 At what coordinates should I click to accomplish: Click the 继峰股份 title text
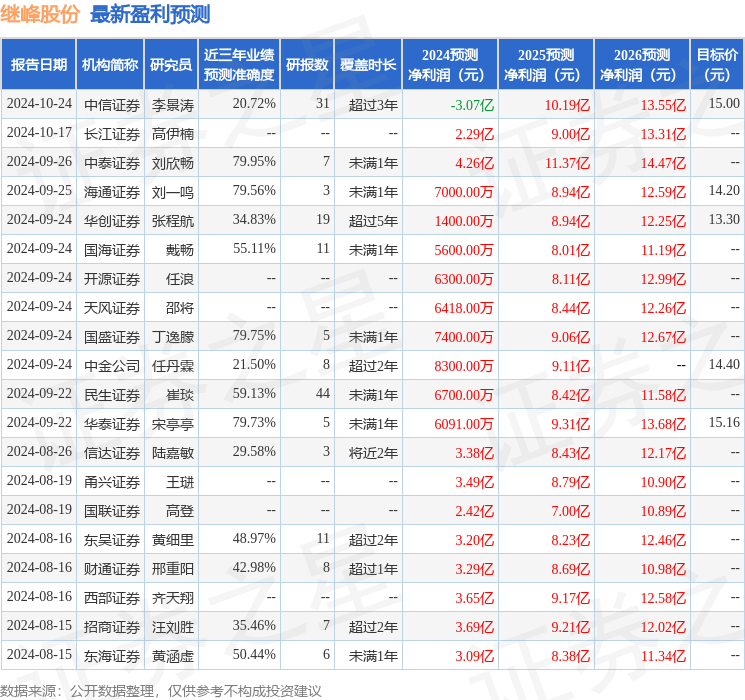pyautogui.click(x=39, y=14)
